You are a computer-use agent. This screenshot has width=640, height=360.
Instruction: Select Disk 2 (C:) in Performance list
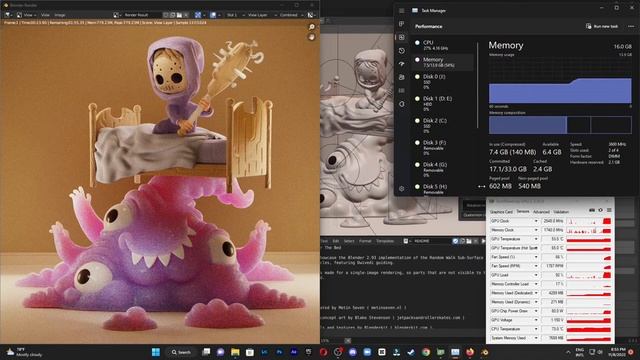click(442, 126)
